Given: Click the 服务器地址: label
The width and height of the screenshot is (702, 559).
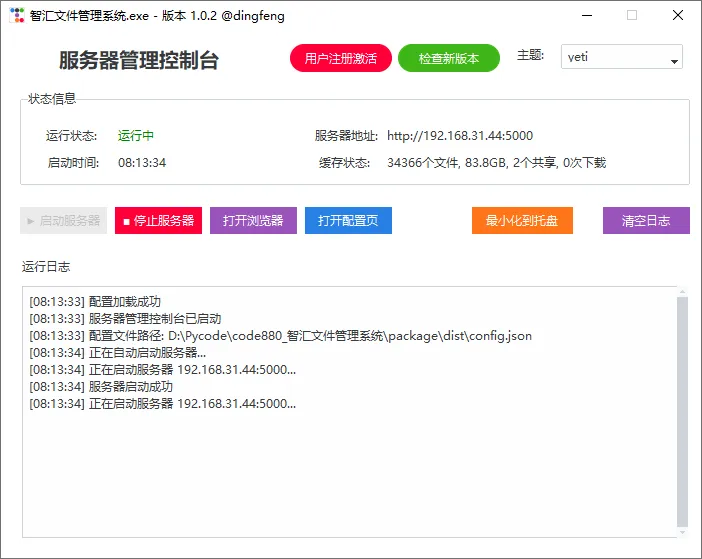Looking at the screenshot, I should (x=346, y=136).
